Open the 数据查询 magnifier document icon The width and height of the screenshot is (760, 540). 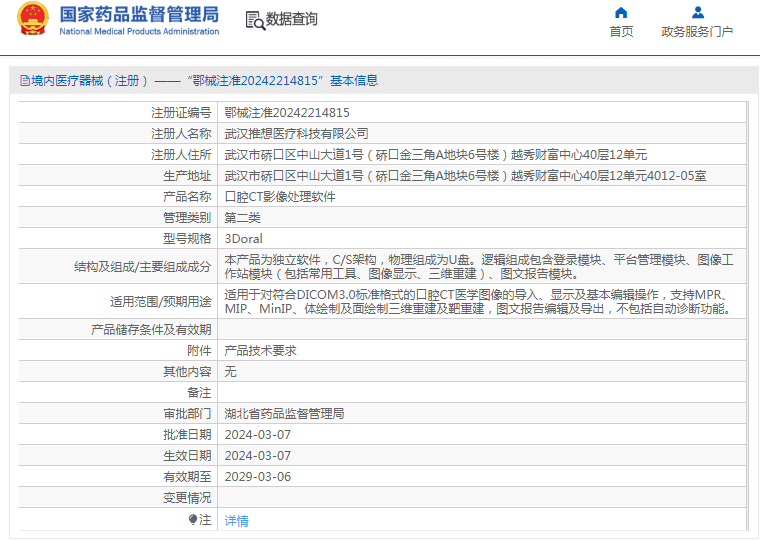point(255,20)
